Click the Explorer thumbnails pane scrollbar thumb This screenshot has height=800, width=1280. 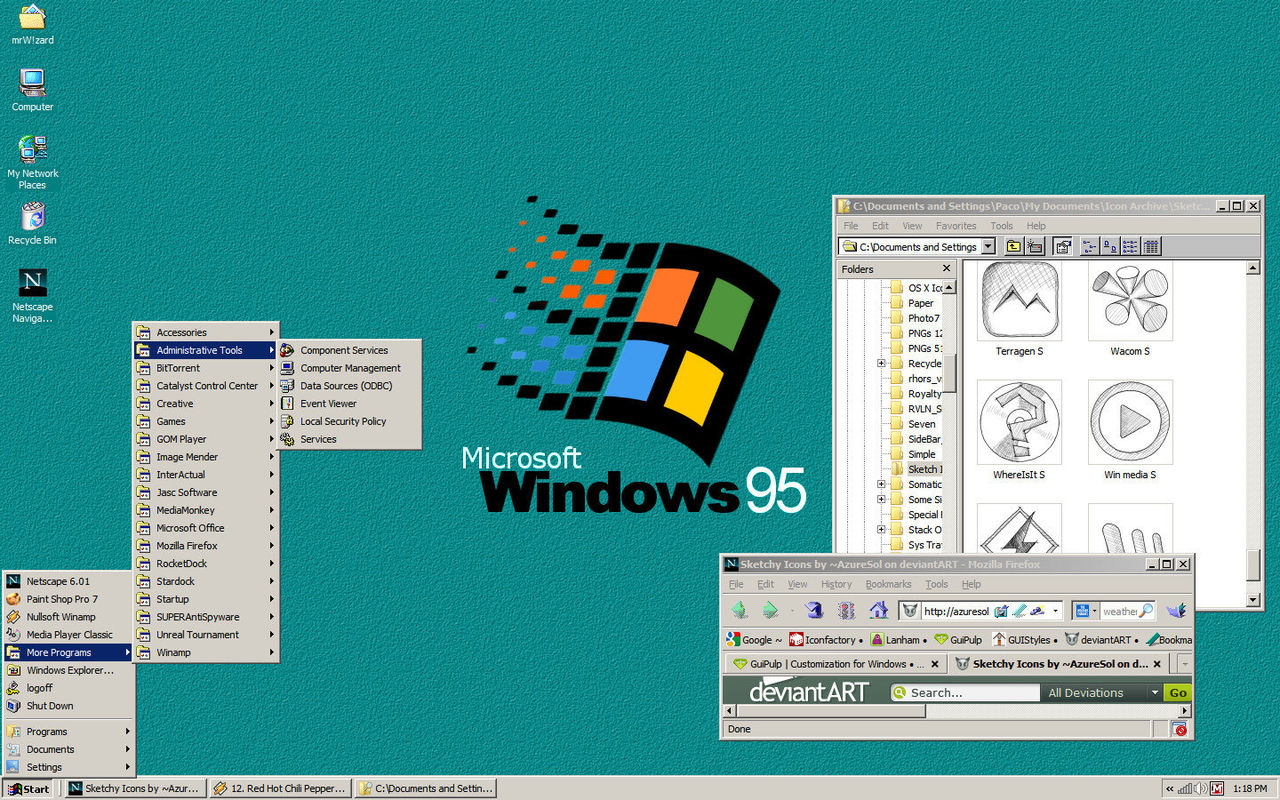pos(1254,564)
